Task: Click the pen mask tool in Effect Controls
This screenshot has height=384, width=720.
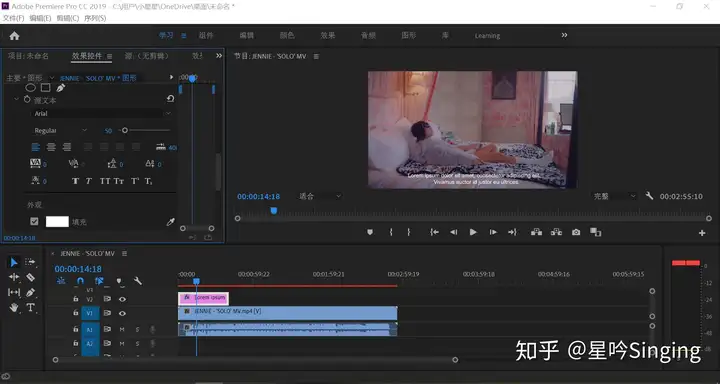Action: 61,87
